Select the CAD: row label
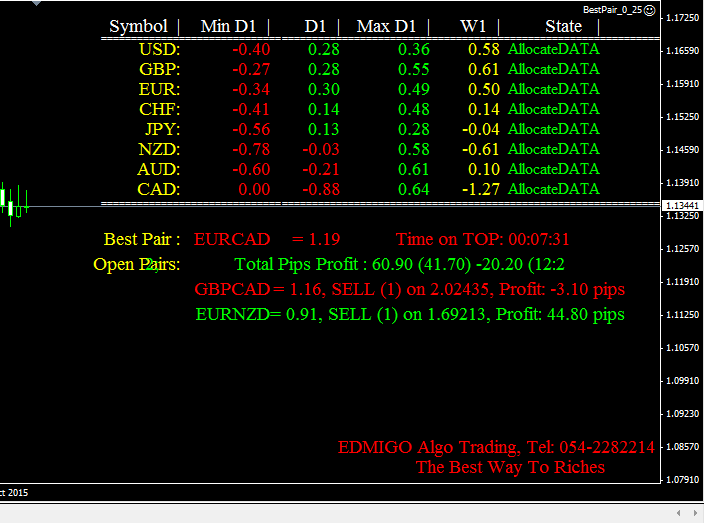 158,189
